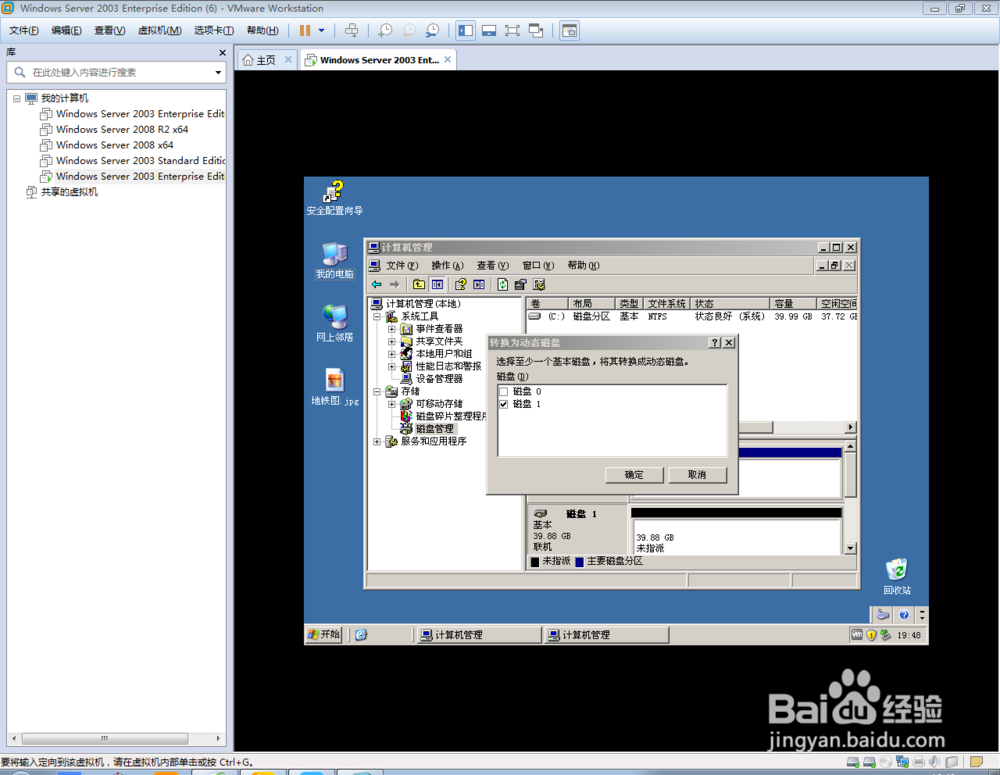Select Windows Server 2008 R2 x64 in library
The width and height of the screenshot is (1000, 775).
tap(122, 129)
